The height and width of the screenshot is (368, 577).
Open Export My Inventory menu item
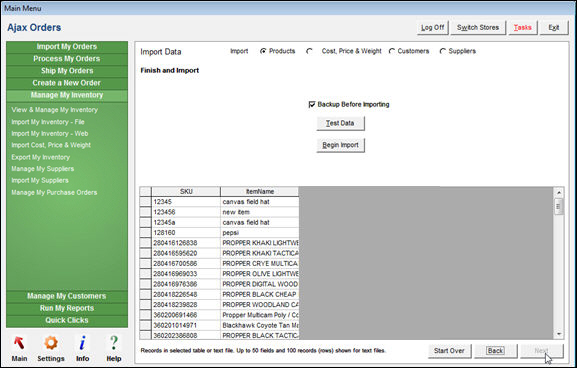pyautogui.click(x=40, y=157)
